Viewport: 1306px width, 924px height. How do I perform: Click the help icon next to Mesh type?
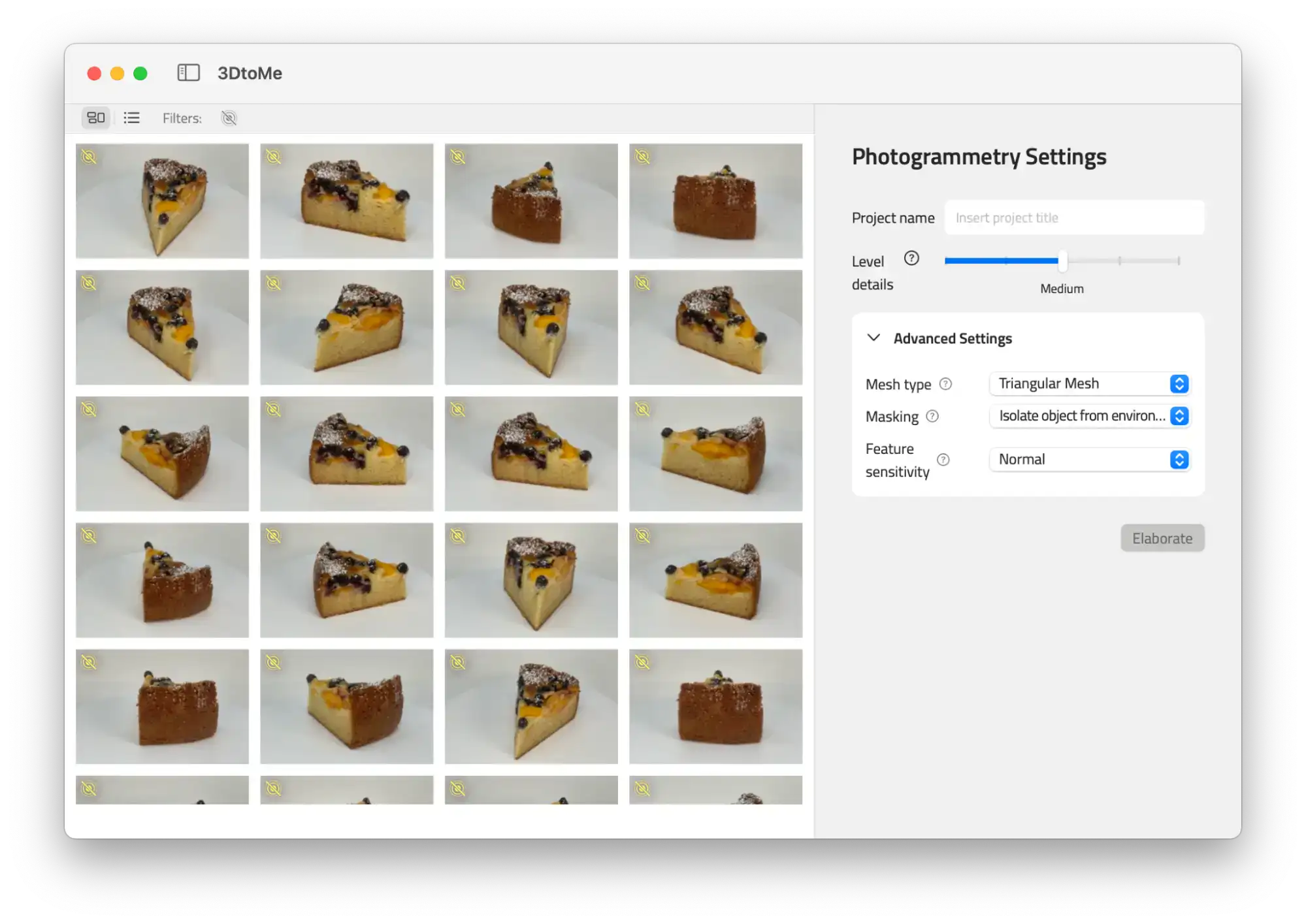[946, 384]
